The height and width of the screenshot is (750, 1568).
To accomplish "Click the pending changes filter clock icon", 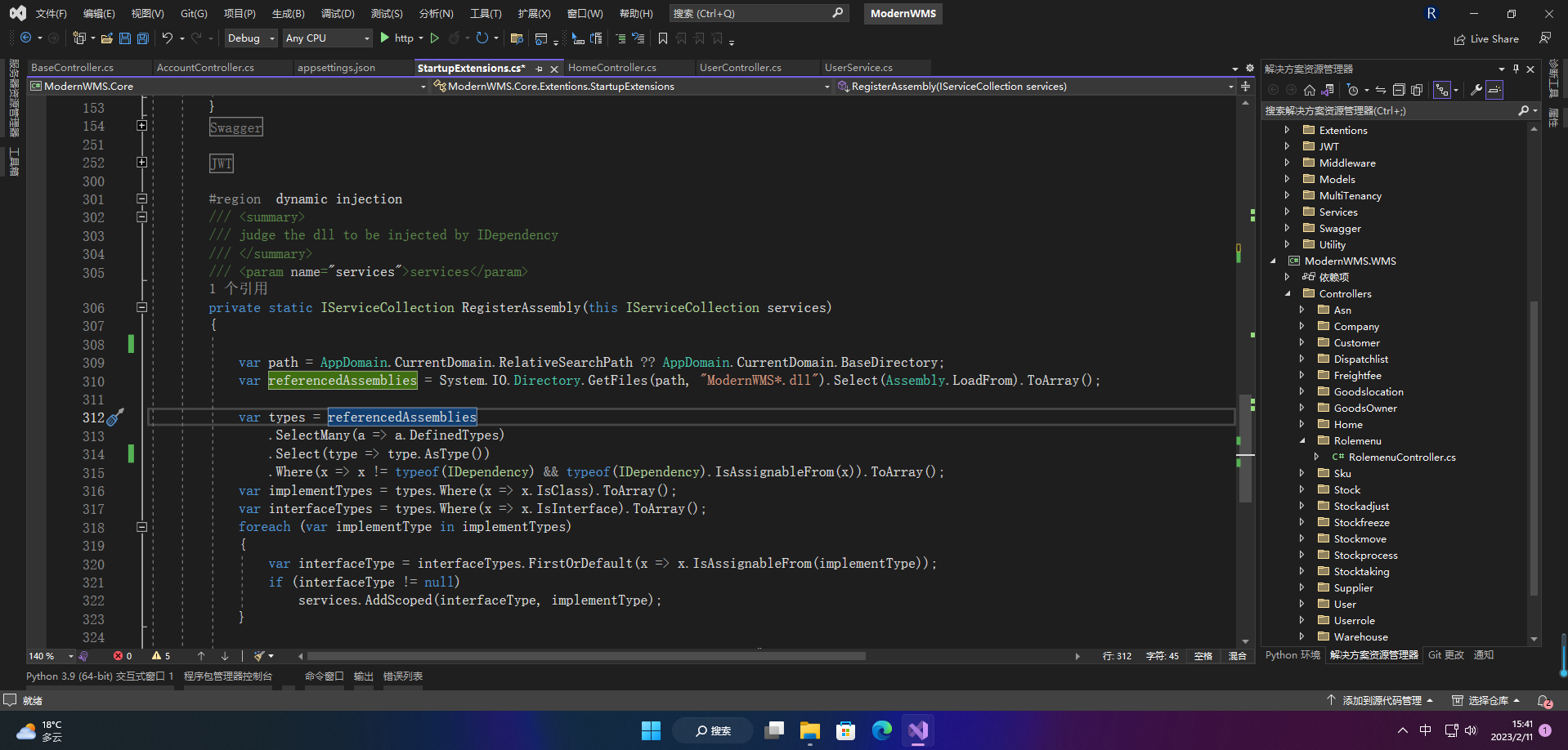I will tap(1353, 90).
